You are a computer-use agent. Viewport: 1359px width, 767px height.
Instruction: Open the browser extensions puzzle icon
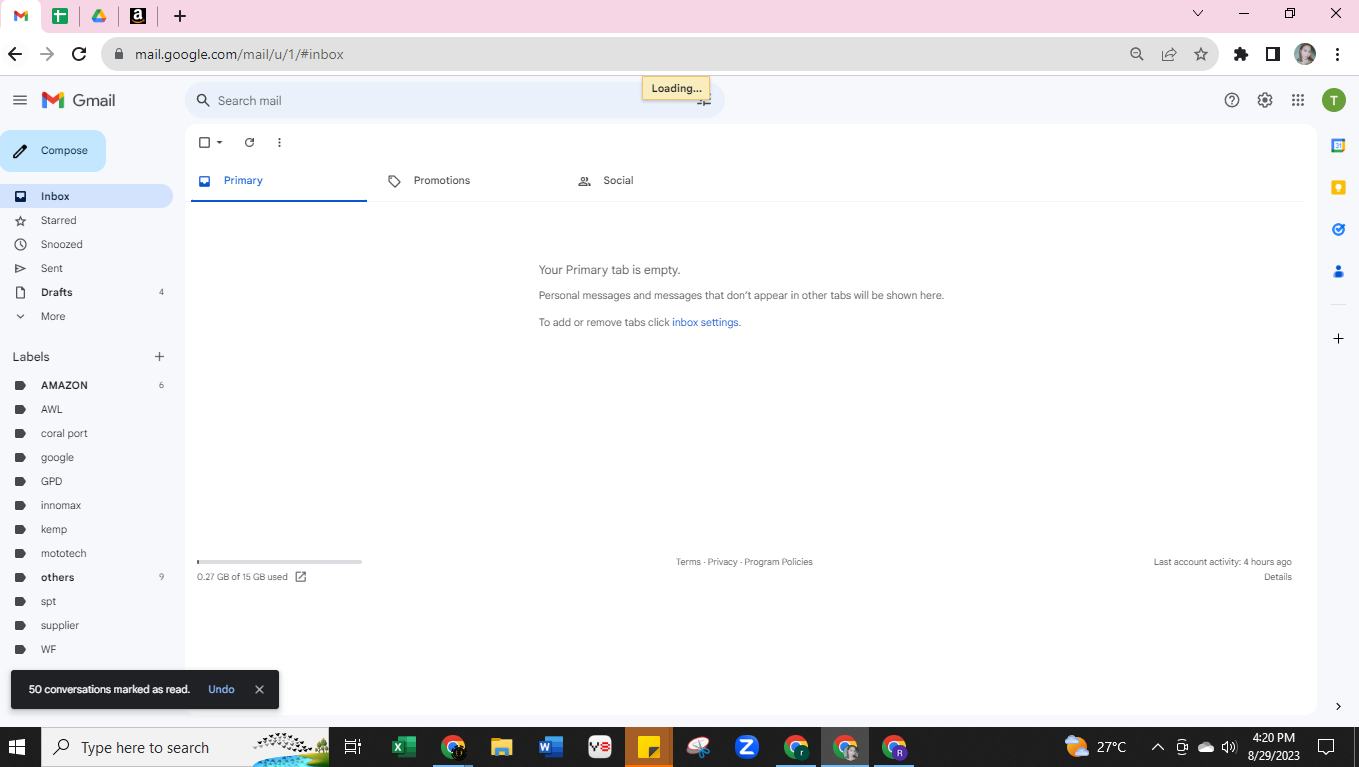[1241, 55]
